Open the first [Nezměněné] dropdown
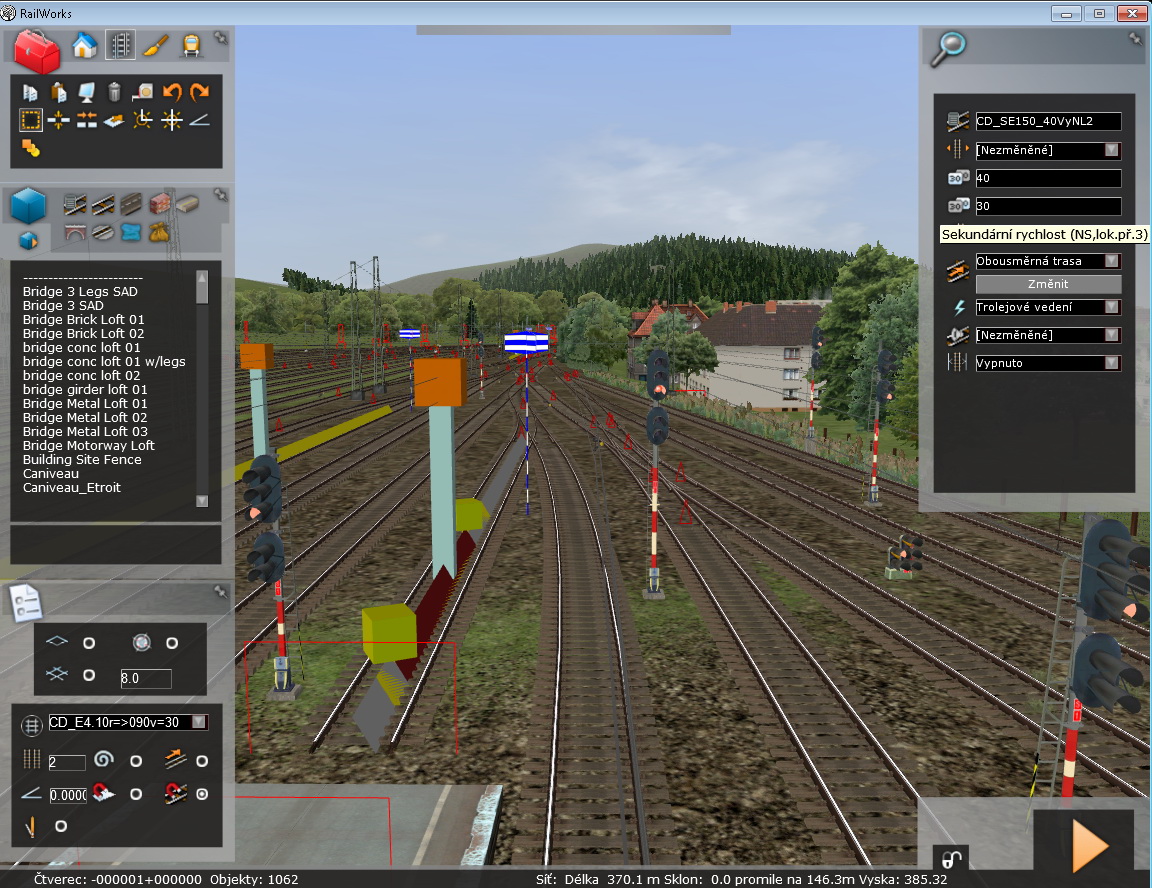Viewport: 1152px width, 888px height. [1048, 150]
